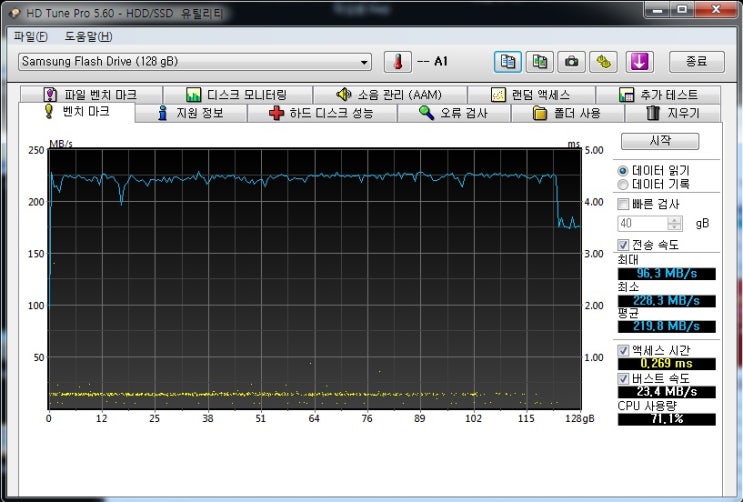
Task: Open 도움말(H) menu
Action: click(x=88, y=37)
